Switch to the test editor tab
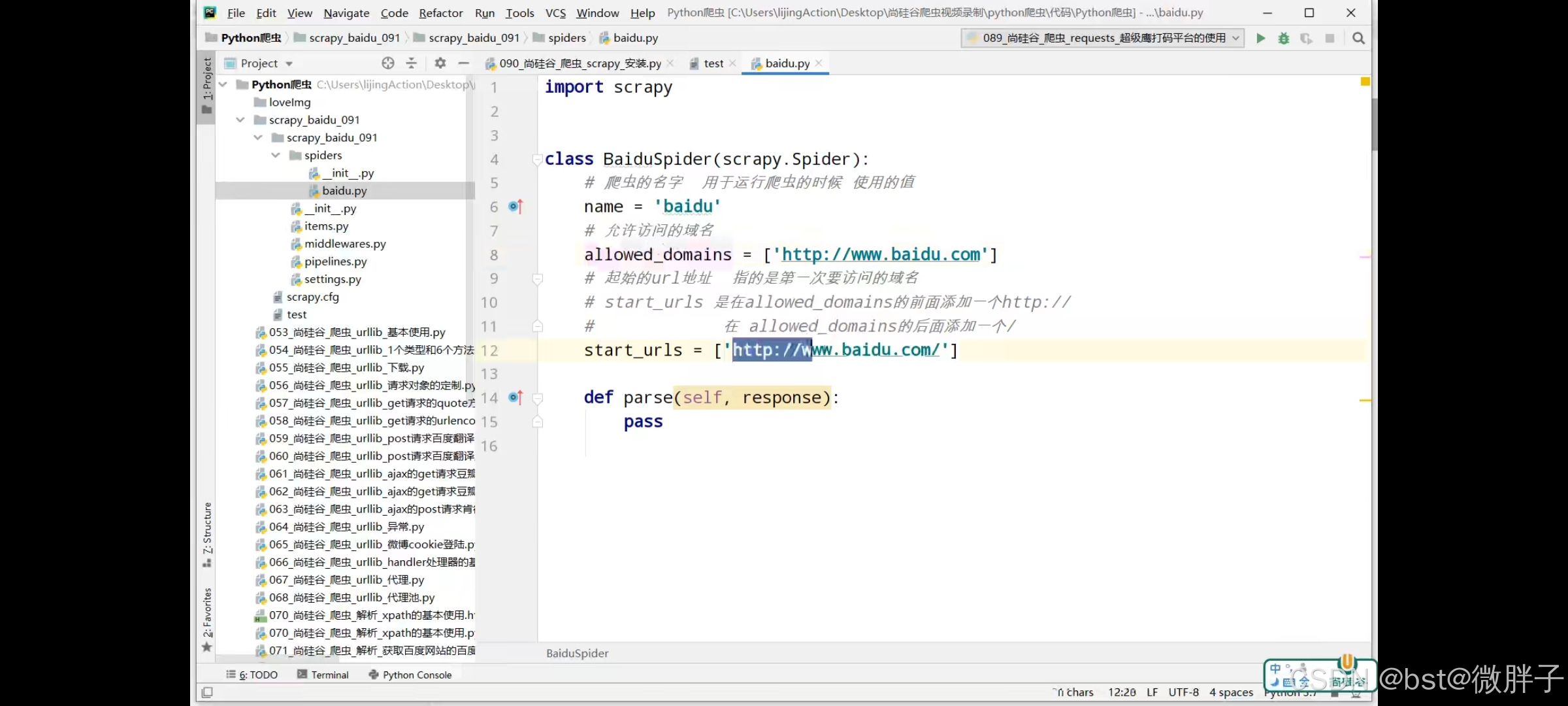Image resolution: width=1568 pixels, height=706 pixels. coord(713,63)
